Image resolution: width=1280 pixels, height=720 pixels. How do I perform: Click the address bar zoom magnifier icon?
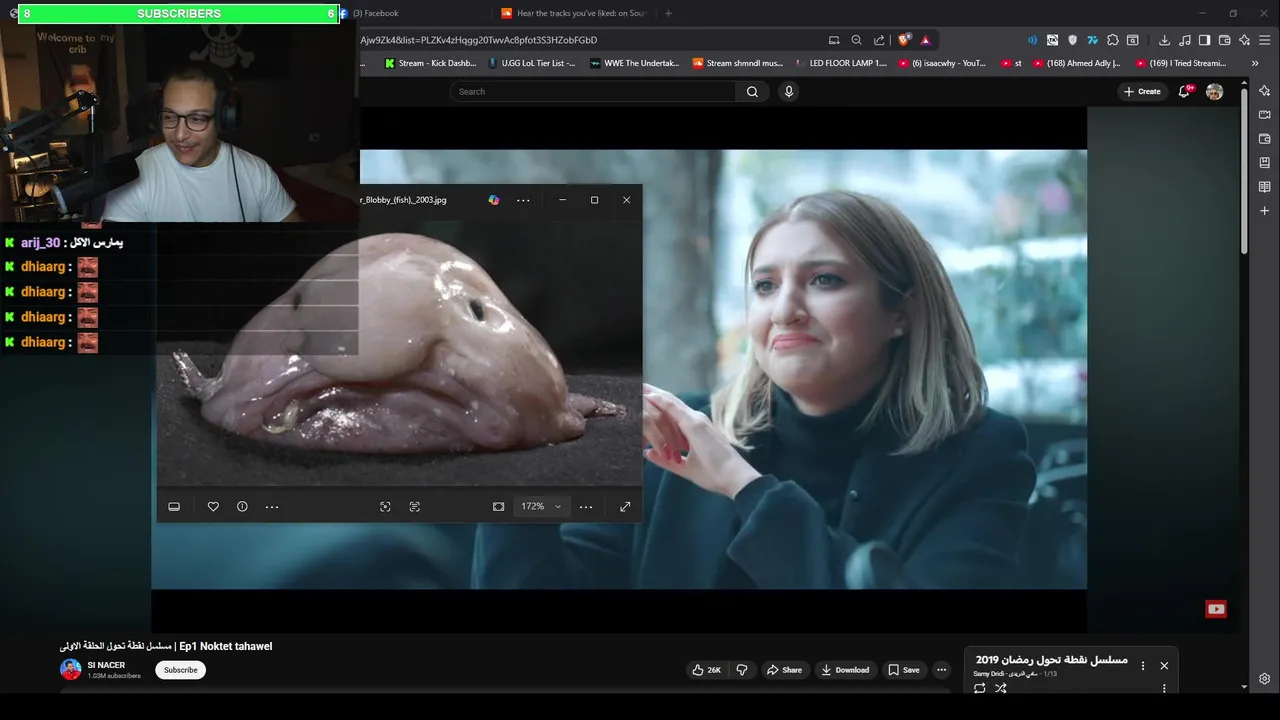(x=856, y=40)
